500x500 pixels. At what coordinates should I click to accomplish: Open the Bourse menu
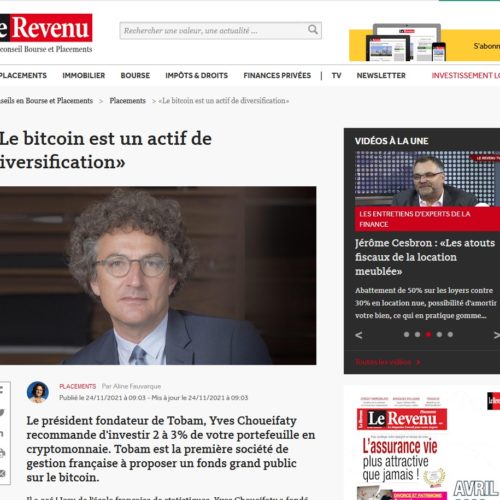tap(135, 76)
